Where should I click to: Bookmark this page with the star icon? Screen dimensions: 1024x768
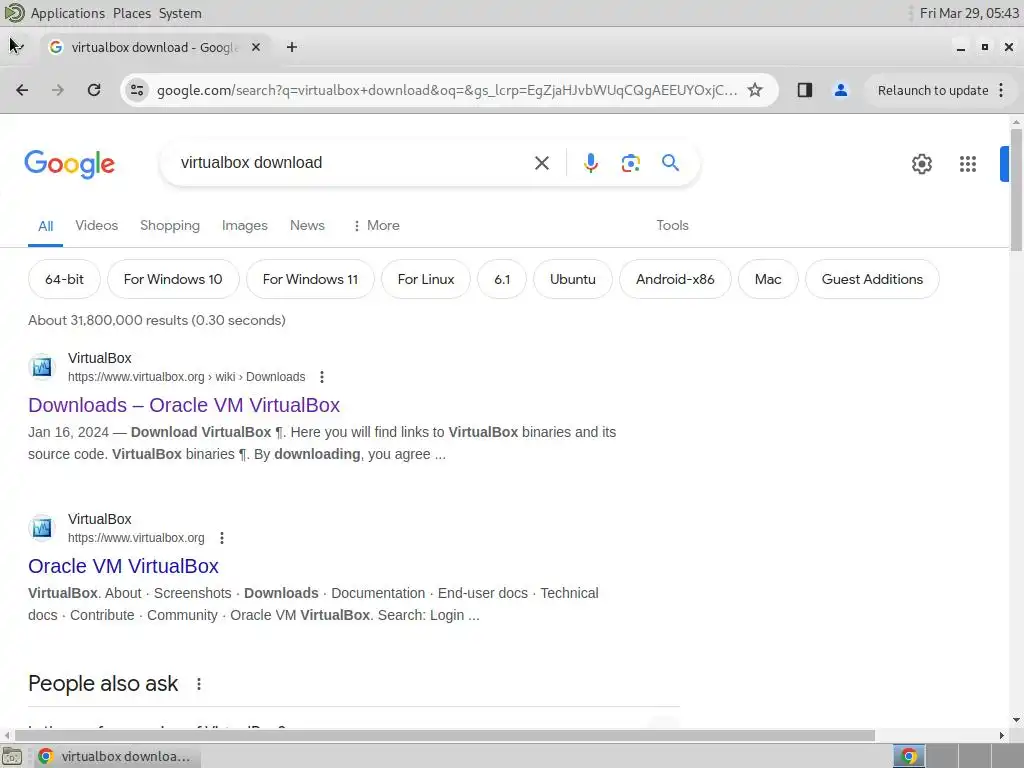point(756,90)
